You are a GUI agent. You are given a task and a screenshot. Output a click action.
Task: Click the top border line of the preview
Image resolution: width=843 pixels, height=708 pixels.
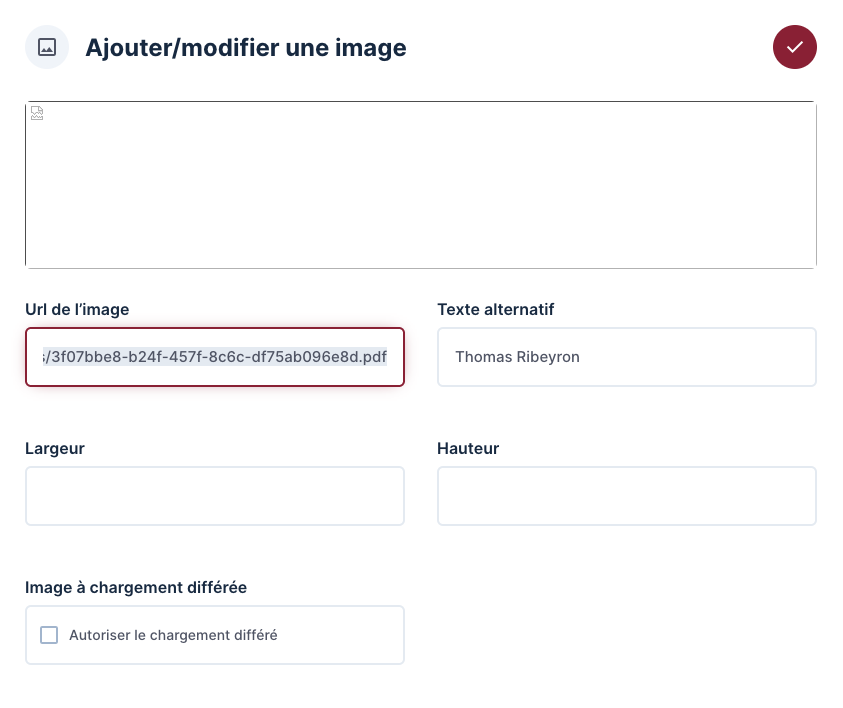[x=420, y=101]
